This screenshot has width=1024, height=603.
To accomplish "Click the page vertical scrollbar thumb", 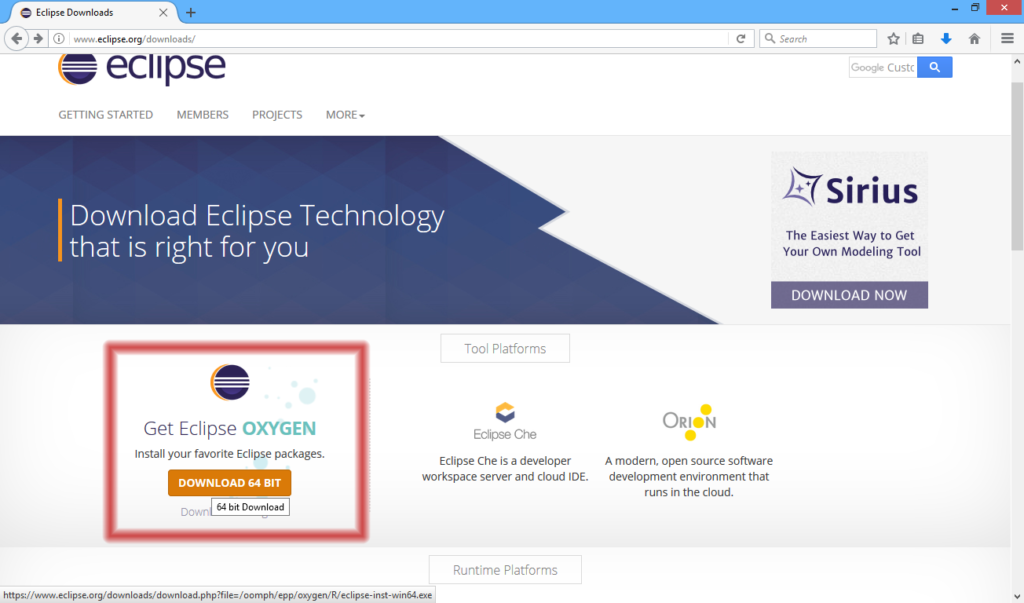I will tap(1017, 166).
